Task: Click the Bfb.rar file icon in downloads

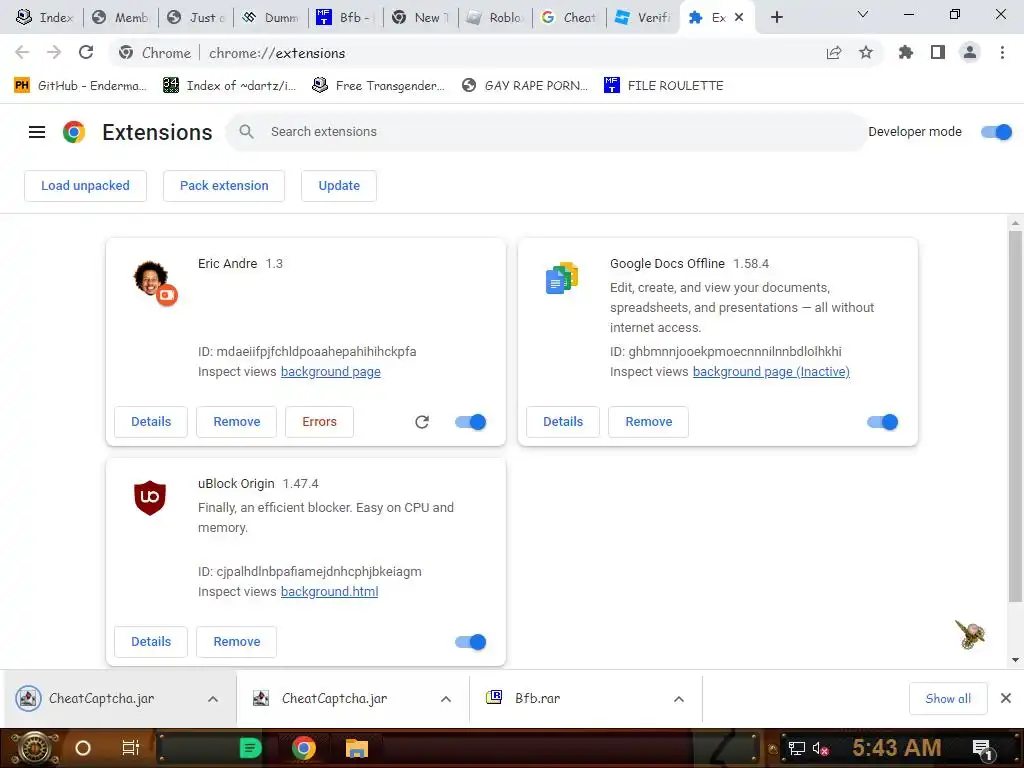Action: pyautogui.click(x=494, y=697)
